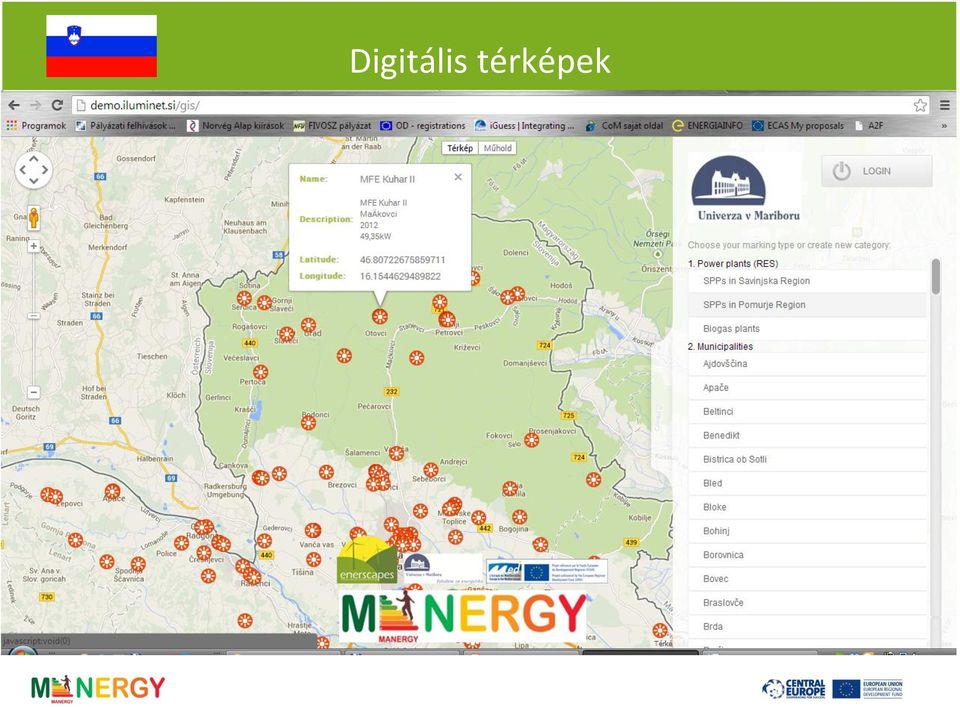Click the Univerza v Mariboru logo
Viewport: 960px width, 707px height.
(x=748, y=188)
